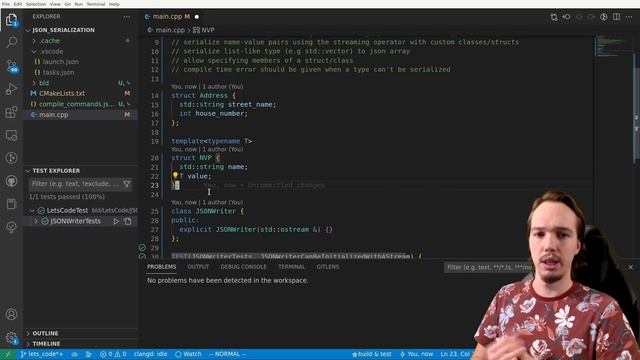Select main.cpp in the explorer tree
640x360 pixels.
[x=80, y=115]
